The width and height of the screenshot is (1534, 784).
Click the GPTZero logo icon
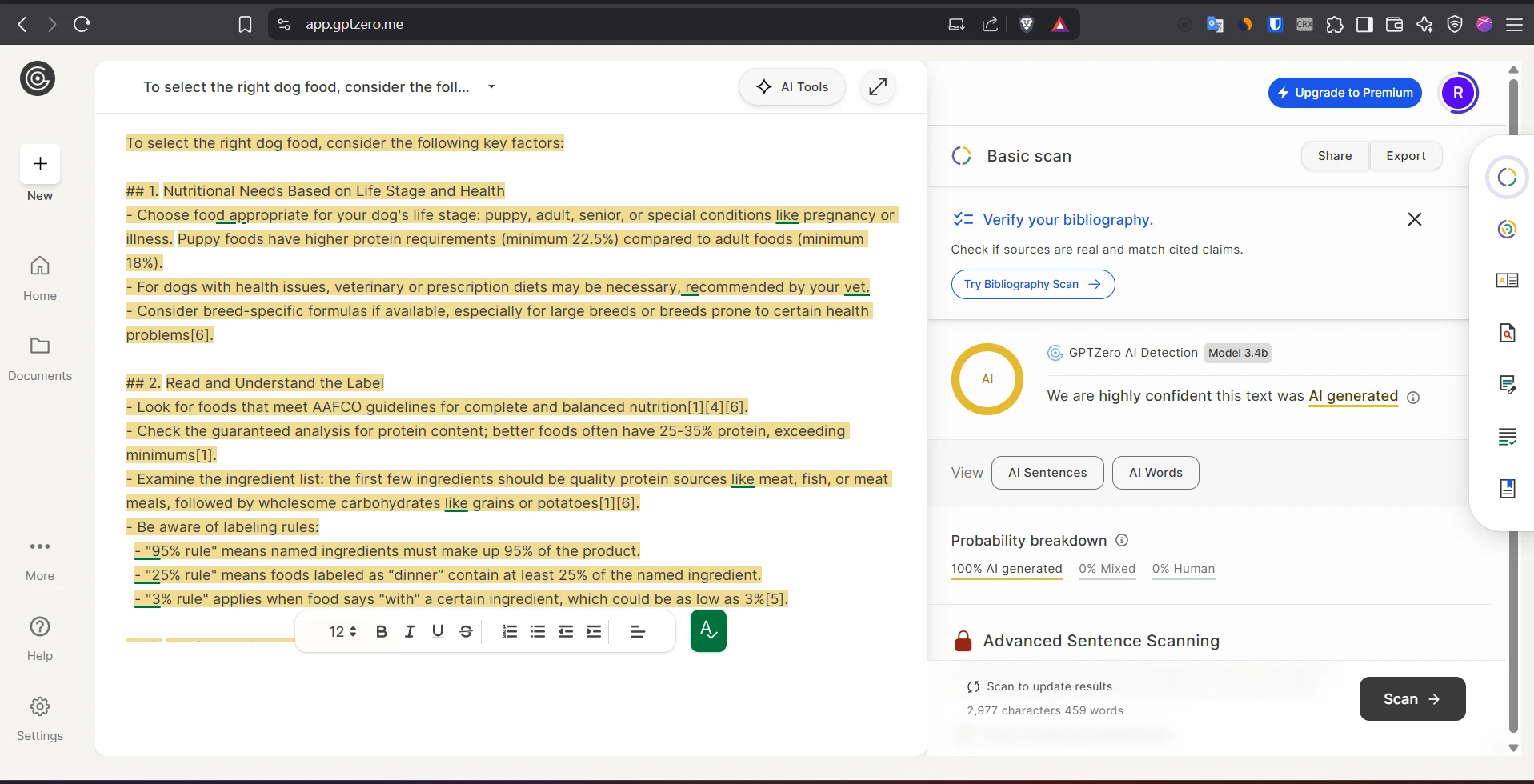tap(38, 78)
